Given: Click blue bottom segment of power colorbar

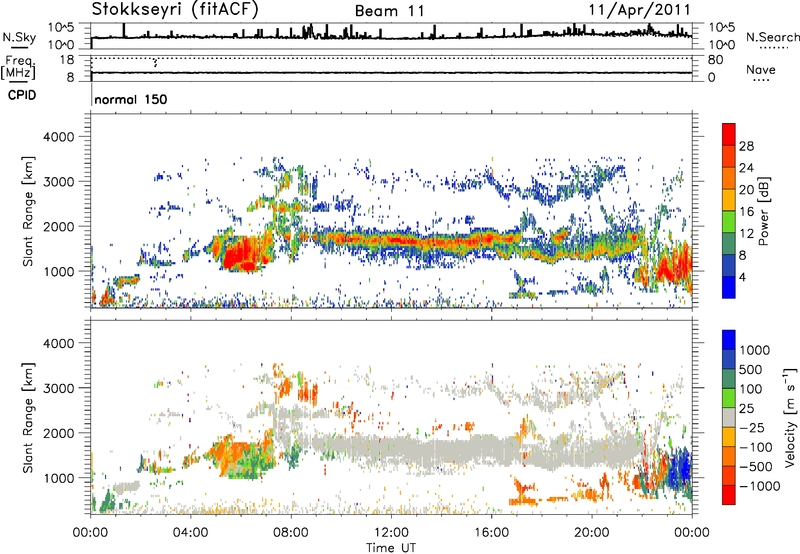Looking at the screenshot, I should 729,287.
